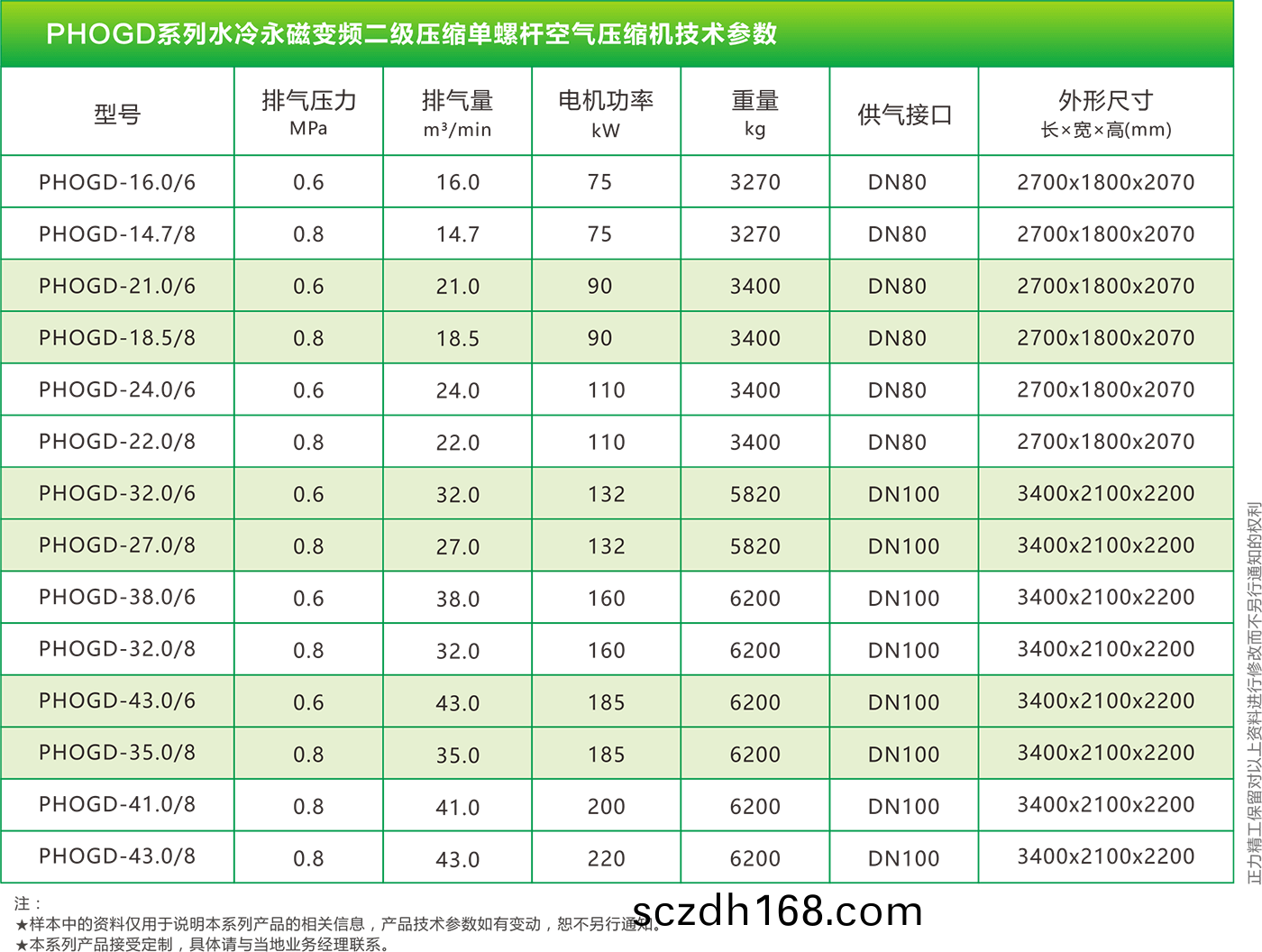Click the table title starting with PHOGD系列
Image resolution: width=1262 pixels, height=952 pixels.
(x=411, y=33)
